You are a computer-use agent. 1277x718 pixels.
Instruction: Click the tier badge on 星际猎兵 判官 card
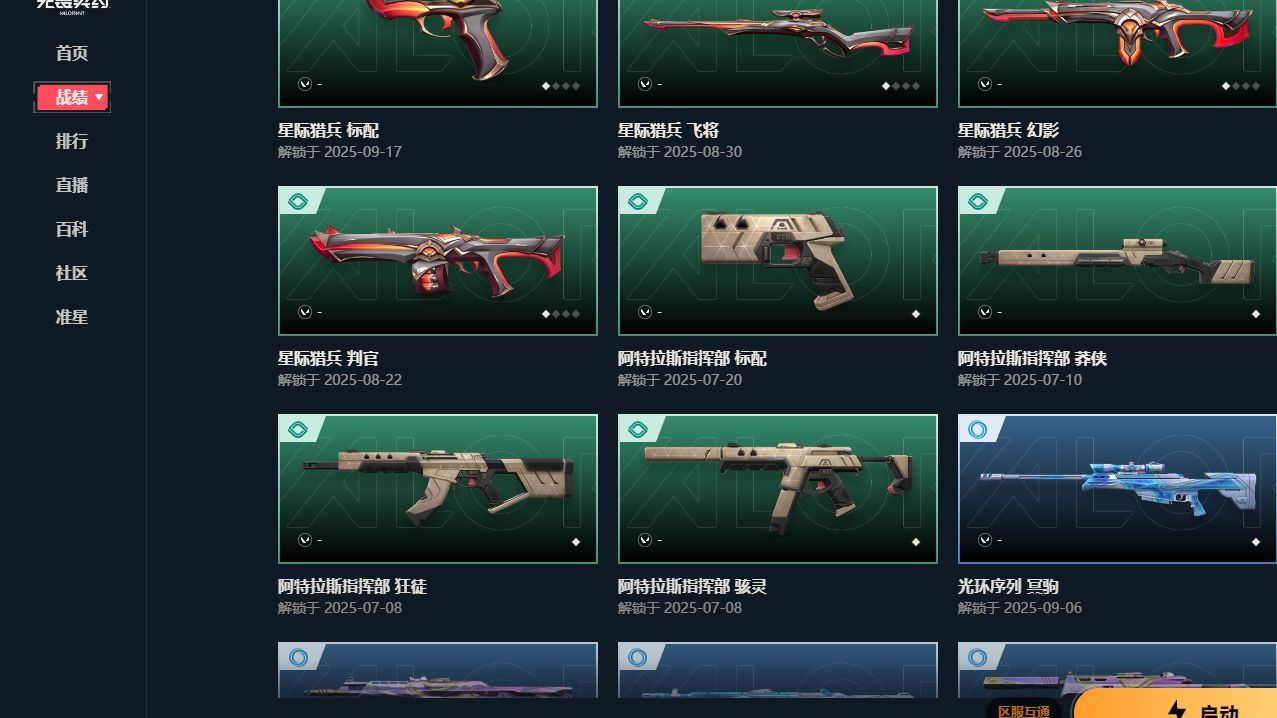(297, 202)
